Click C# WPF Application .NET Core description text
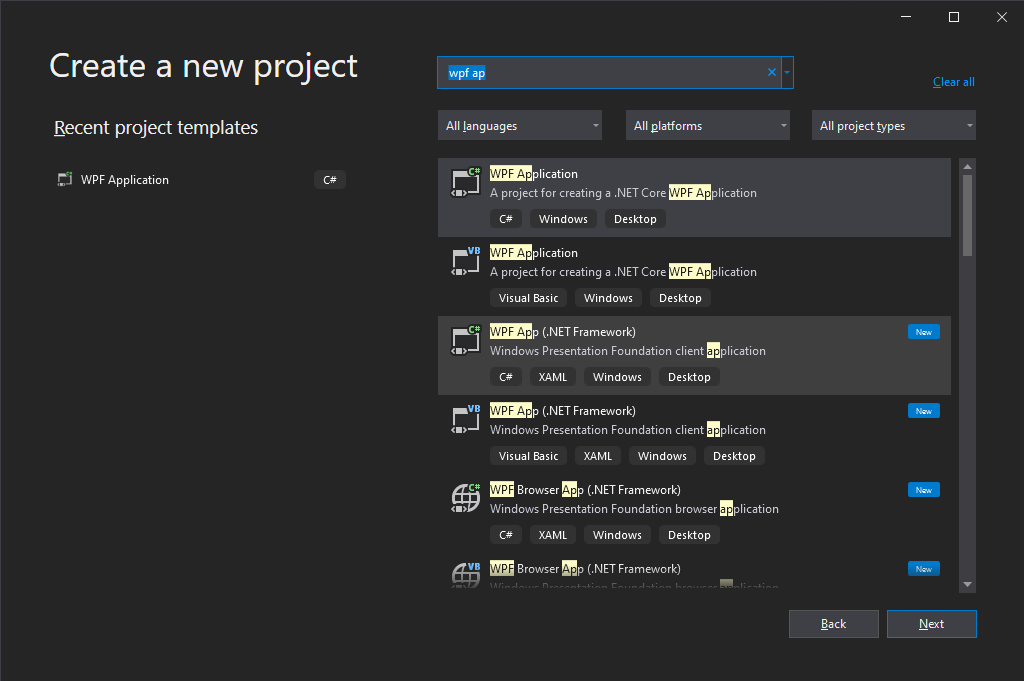The image size is (1024, 681). click(623, 193)
